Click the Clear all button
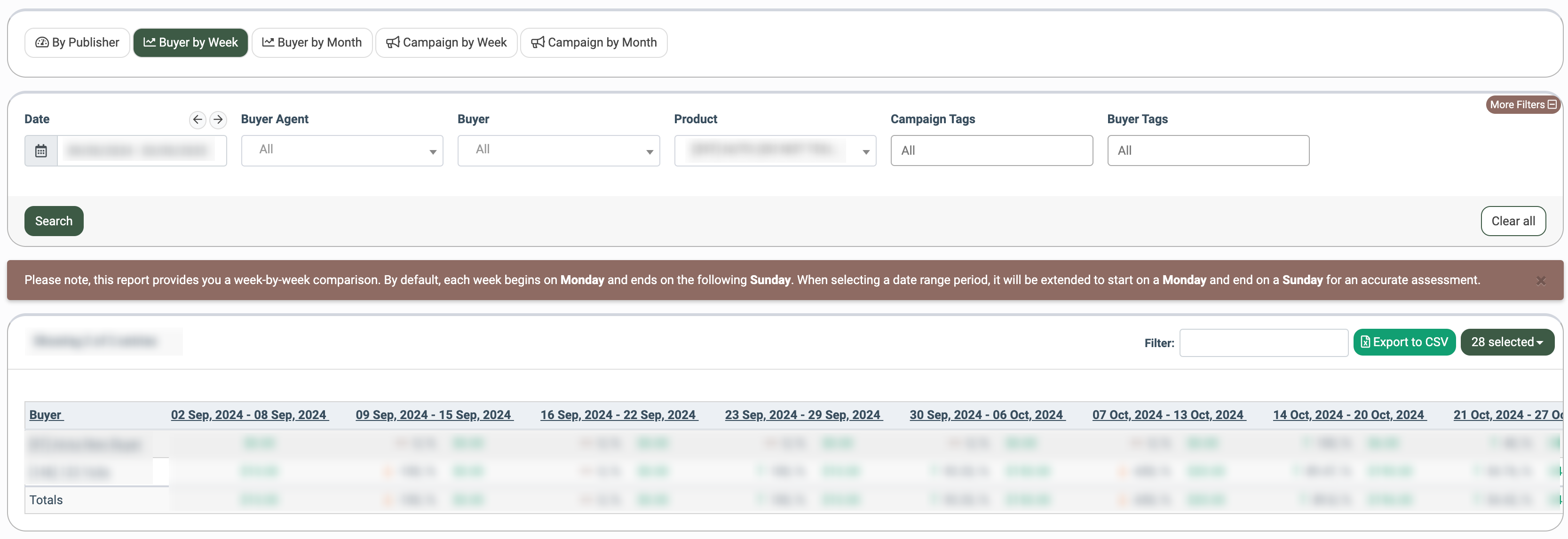Screen dimensions: 1568x539 (x=1513, y=221)
